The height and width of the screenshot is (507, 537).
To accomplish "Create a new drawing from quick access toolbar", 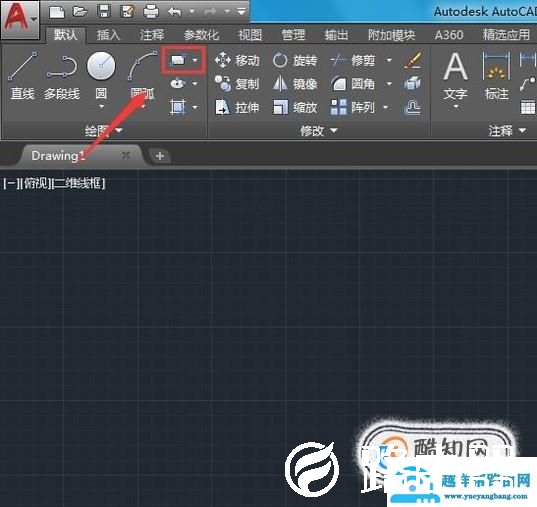I will (x=57, y=12).
